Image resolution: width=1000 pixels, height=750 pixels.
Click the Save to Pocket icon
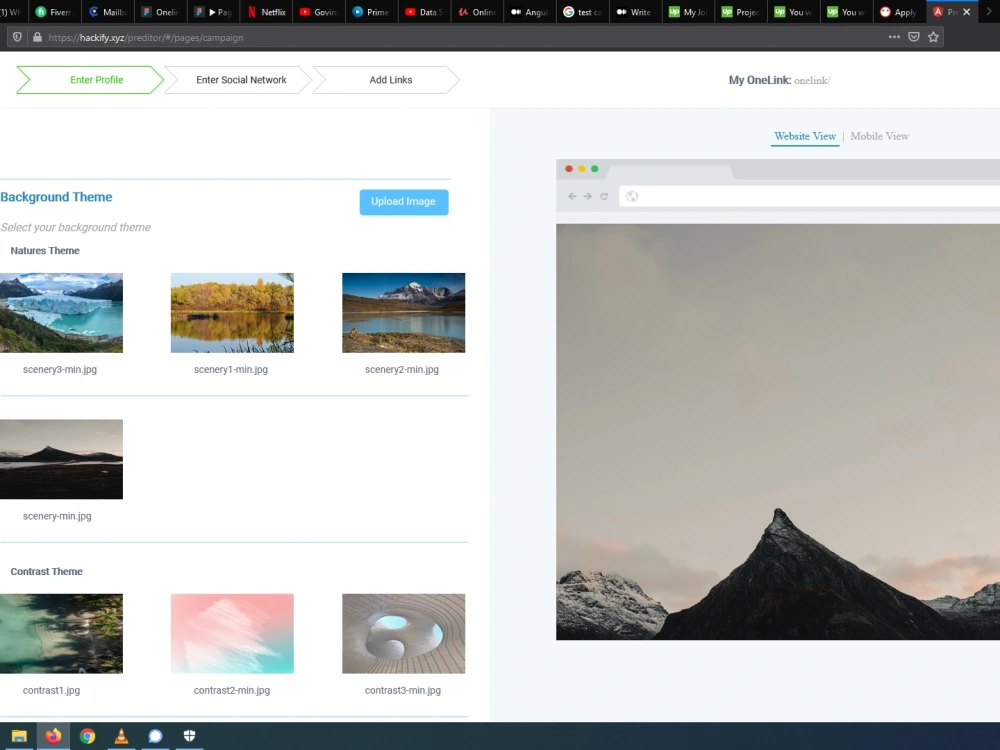pos(914,37)
